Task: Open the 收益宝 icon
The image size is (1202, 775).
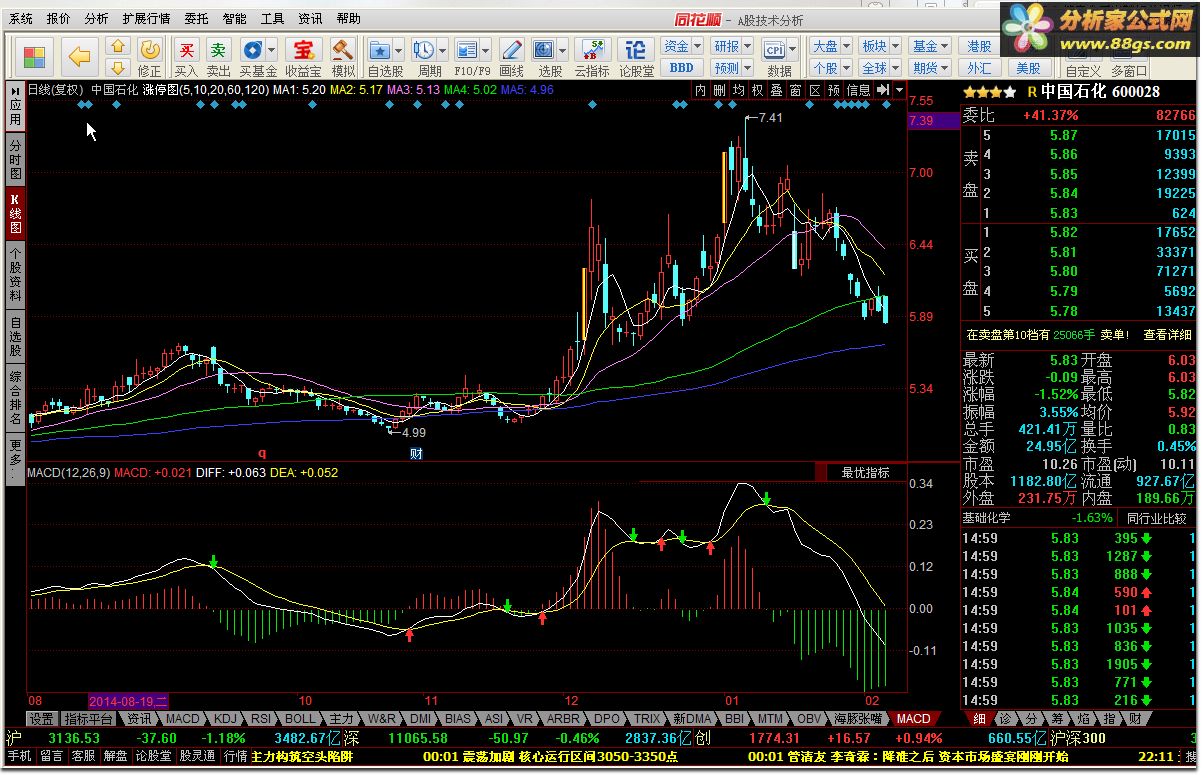Action: tap(303, 57)
